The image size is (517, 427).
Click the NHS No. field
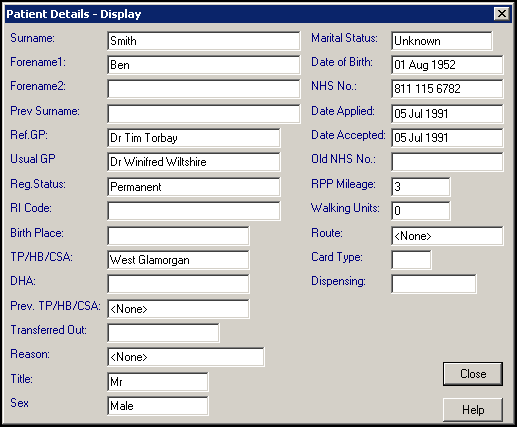447,89
